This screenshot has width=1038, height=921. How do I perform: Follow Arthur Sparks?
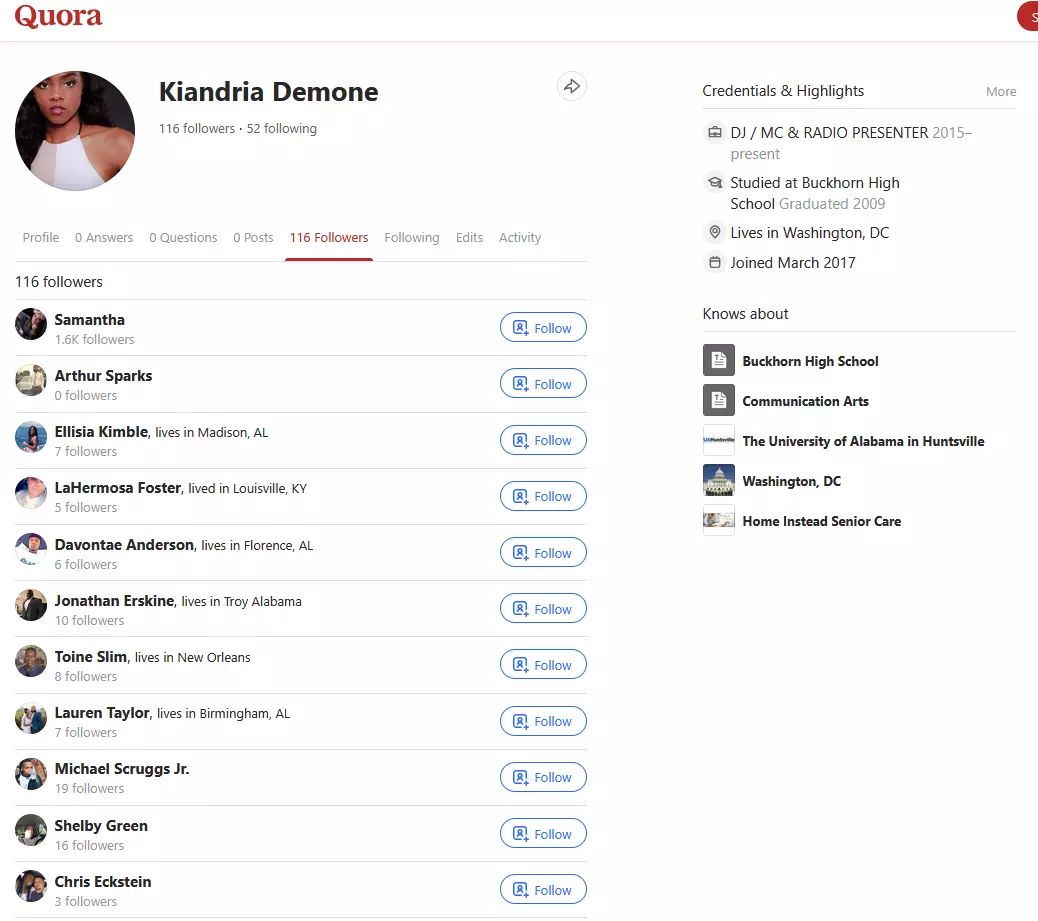point(543,384)
